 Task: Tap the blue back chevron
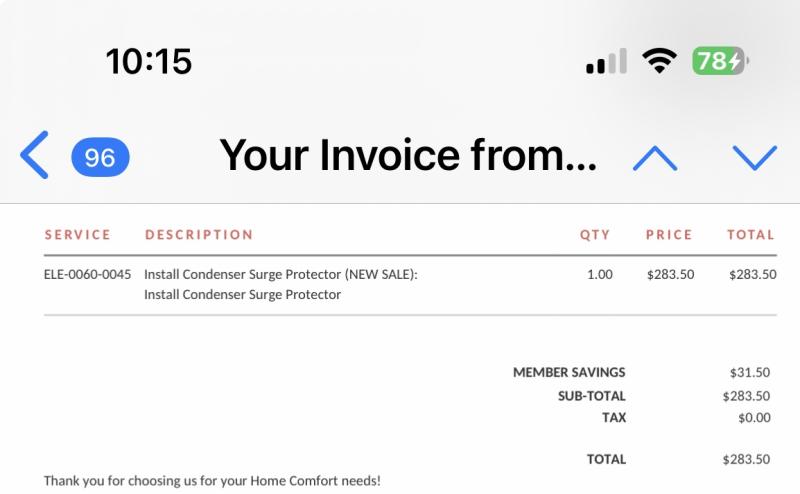pyautogui.click(x=34, y=155)
